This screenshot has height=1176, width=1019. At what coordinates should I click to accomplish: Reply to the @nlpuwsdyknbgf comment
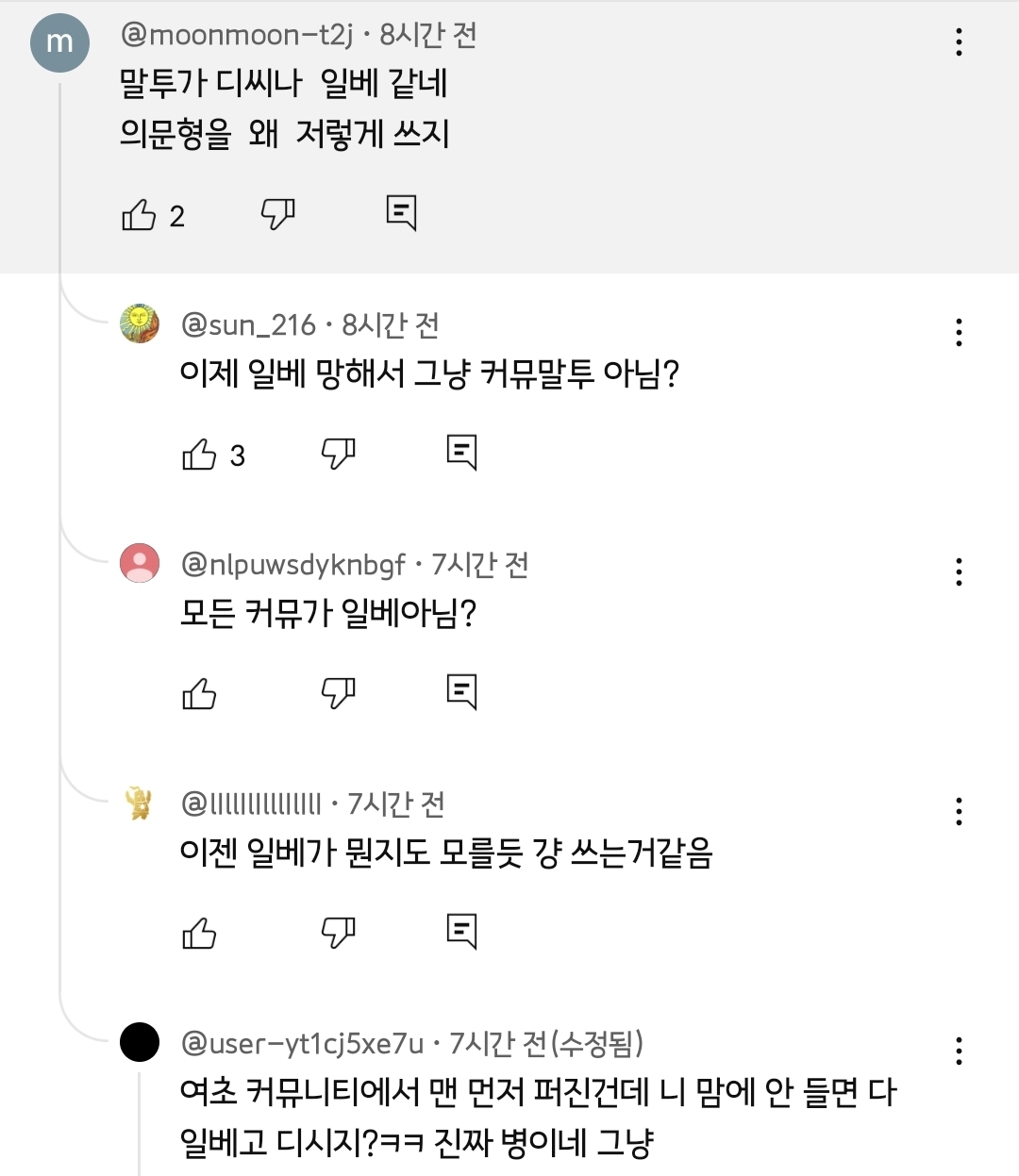pyautogui.click(x=461, y=692)
